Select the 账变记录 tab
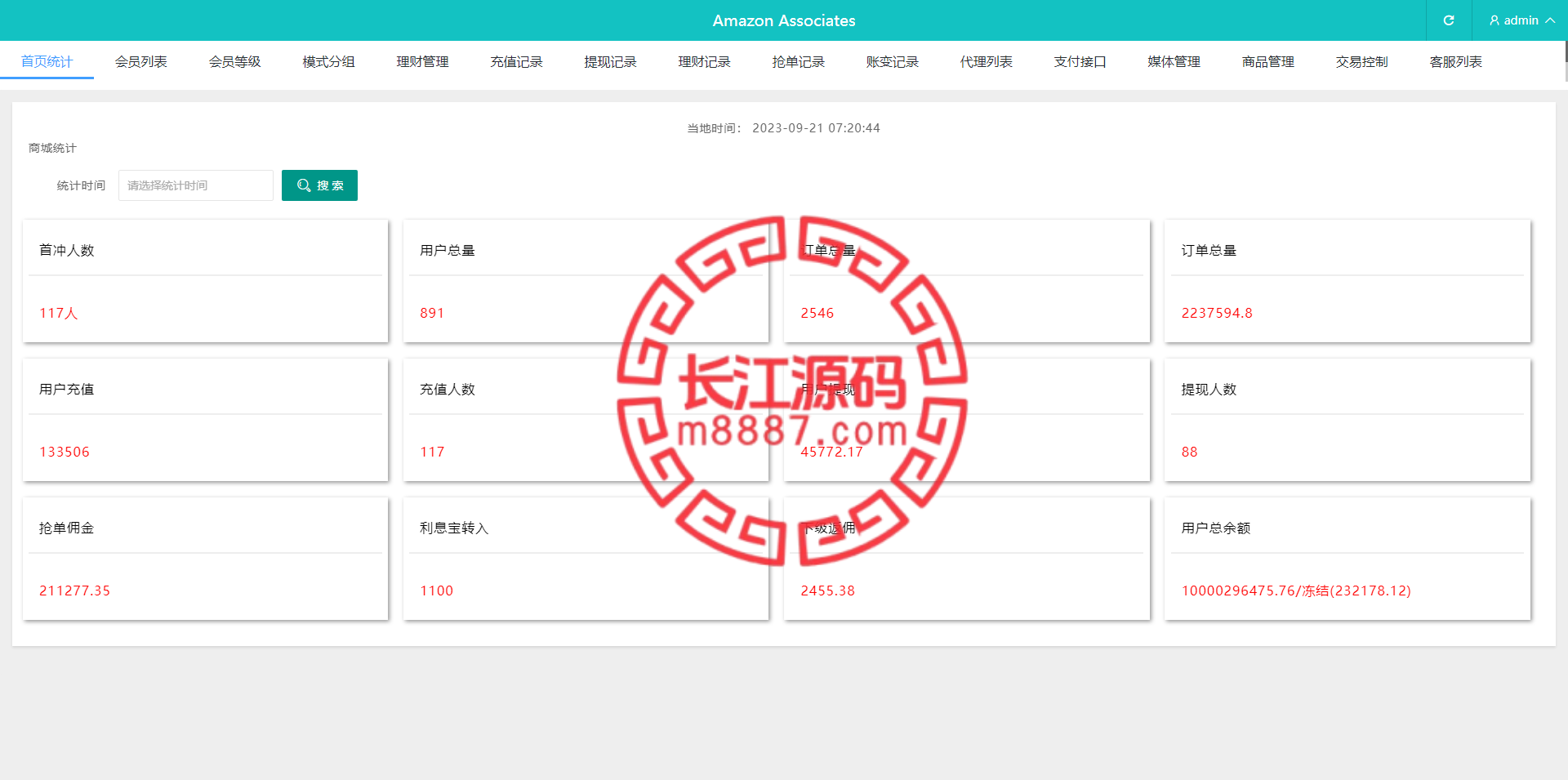Viewport: 1568px width, 780px height. click(892, 62)
